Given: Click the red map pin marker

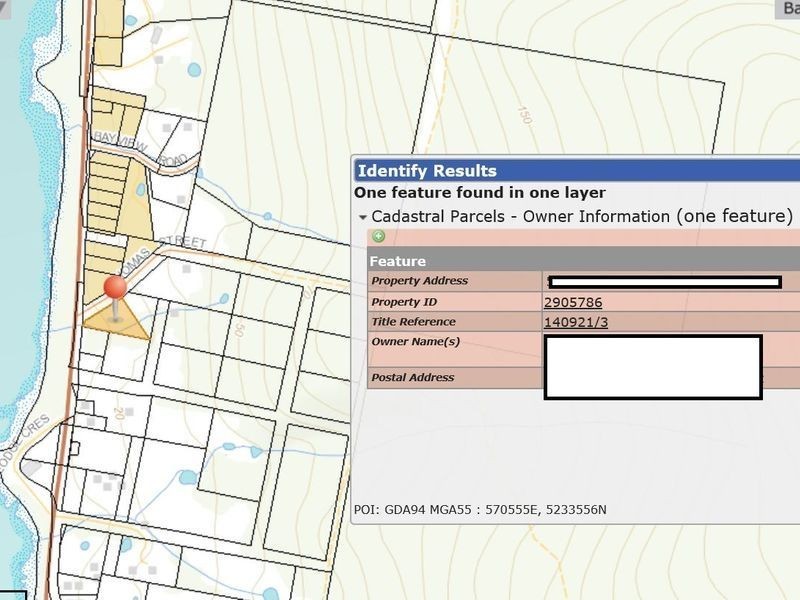Looking at the screenshot, I should click(115, 289).
